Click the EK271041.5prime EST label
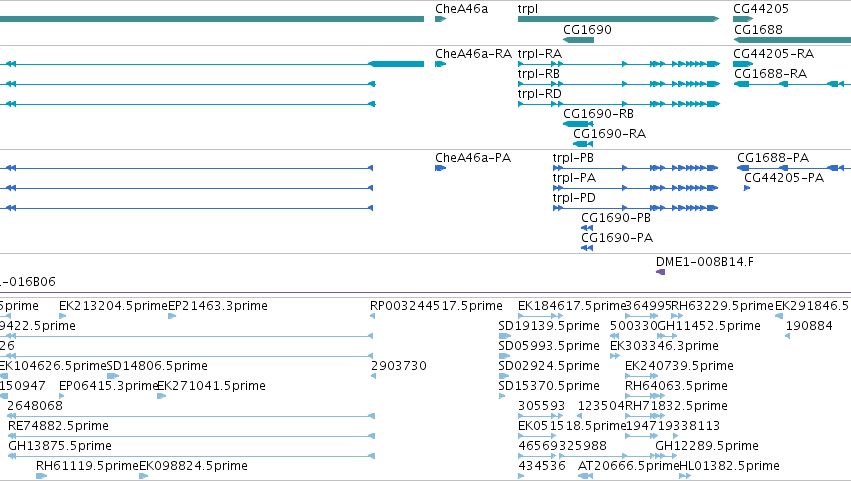 pyautogui.click(x=211, y=386)
